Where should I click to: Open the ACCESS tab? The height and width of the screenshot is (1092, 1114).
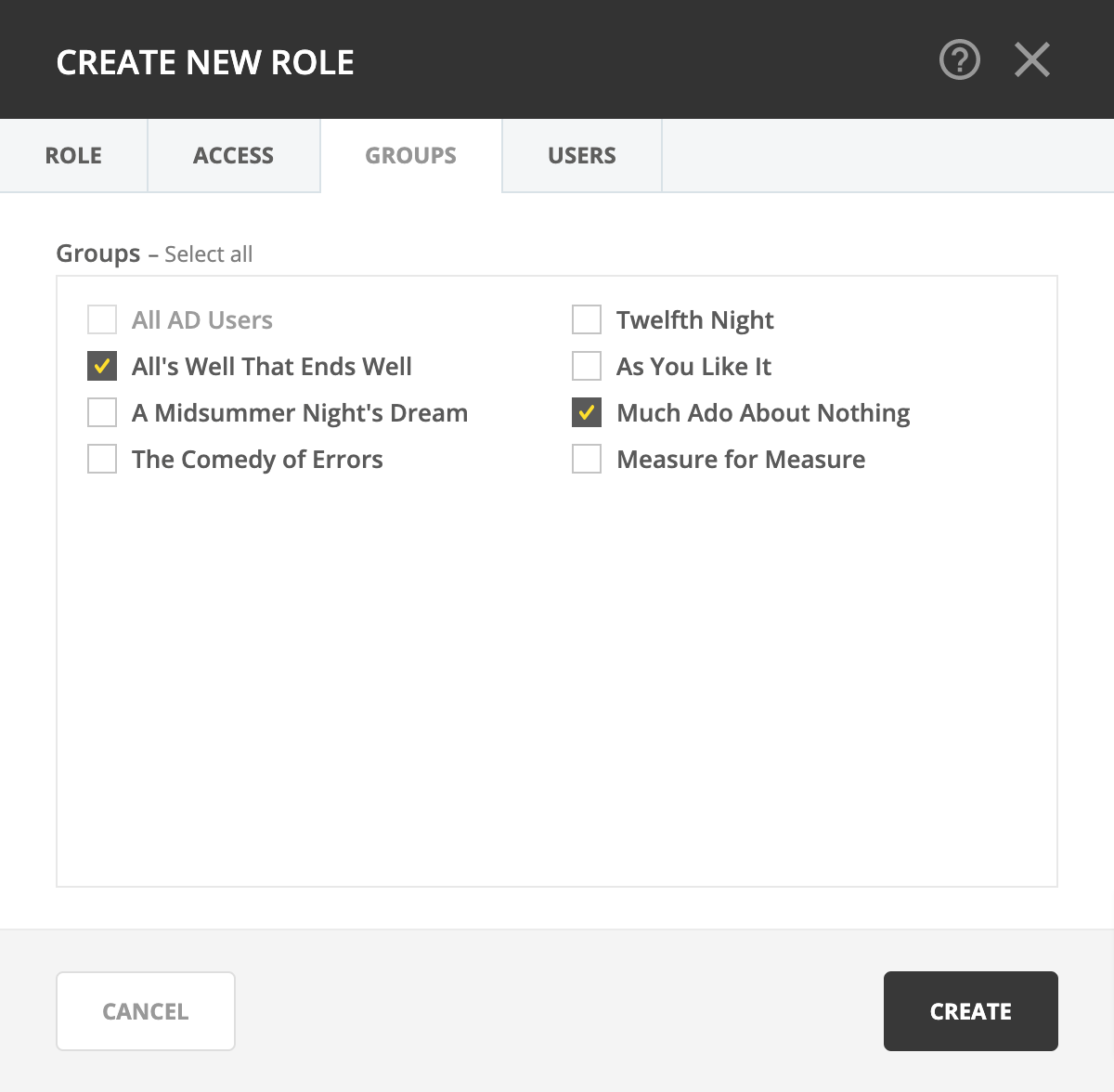[233, 155]
